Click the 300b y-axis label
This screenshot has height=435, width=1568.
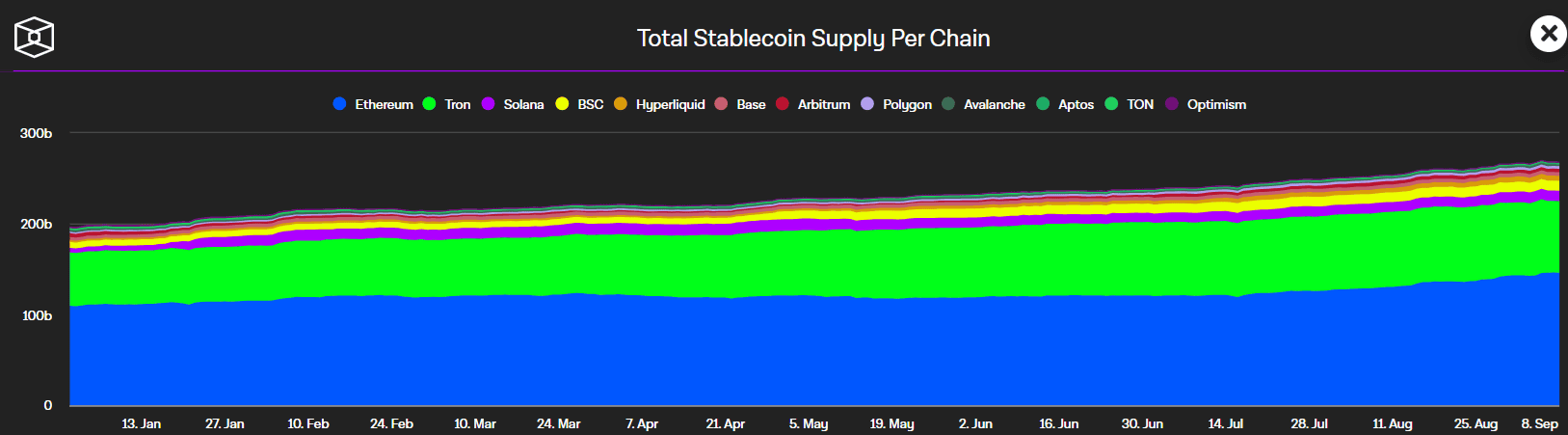click(37, 133)
